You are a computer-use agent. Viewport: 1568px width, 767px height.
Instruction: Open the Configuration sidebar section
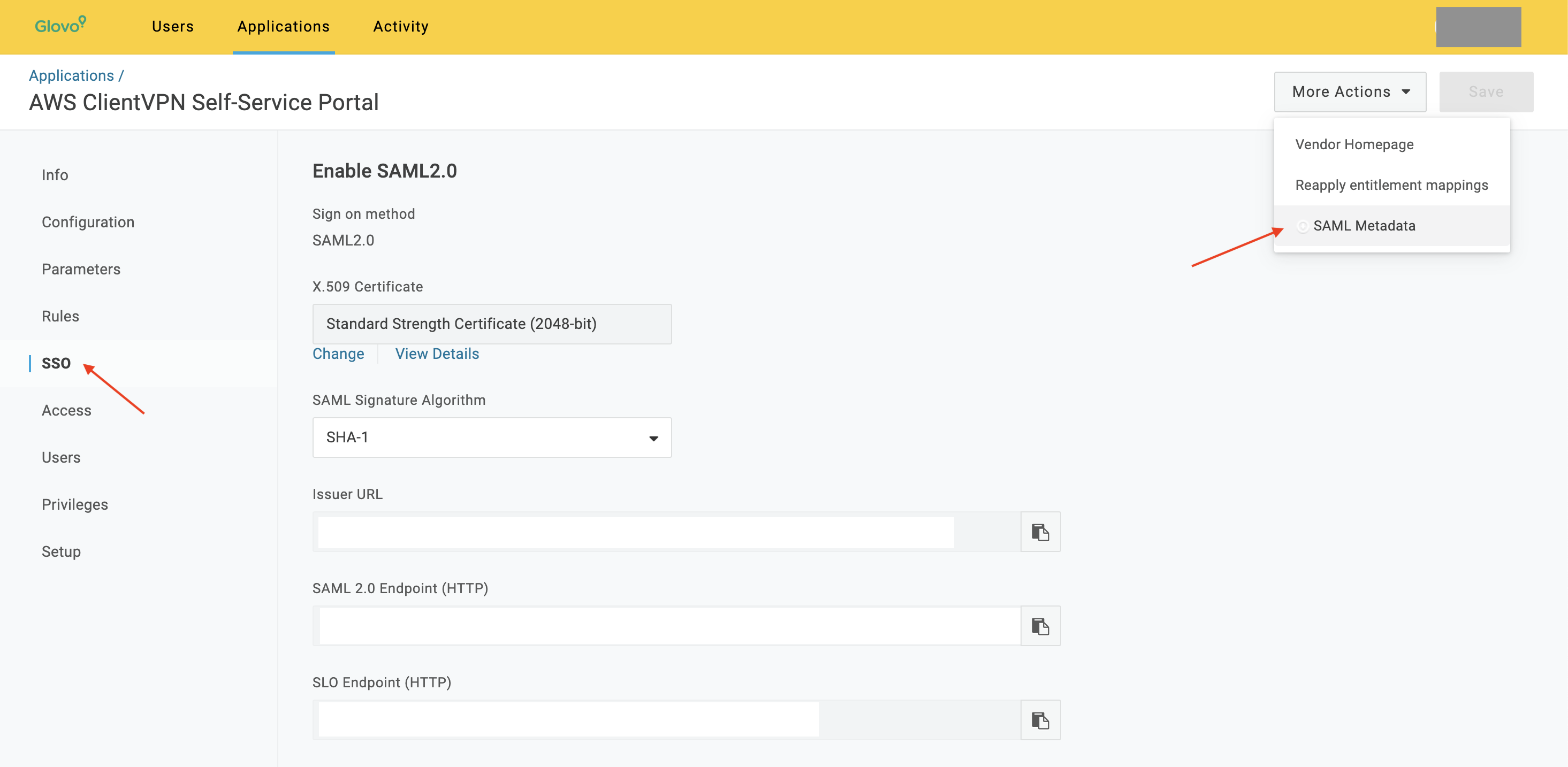(x=88, y=222)
